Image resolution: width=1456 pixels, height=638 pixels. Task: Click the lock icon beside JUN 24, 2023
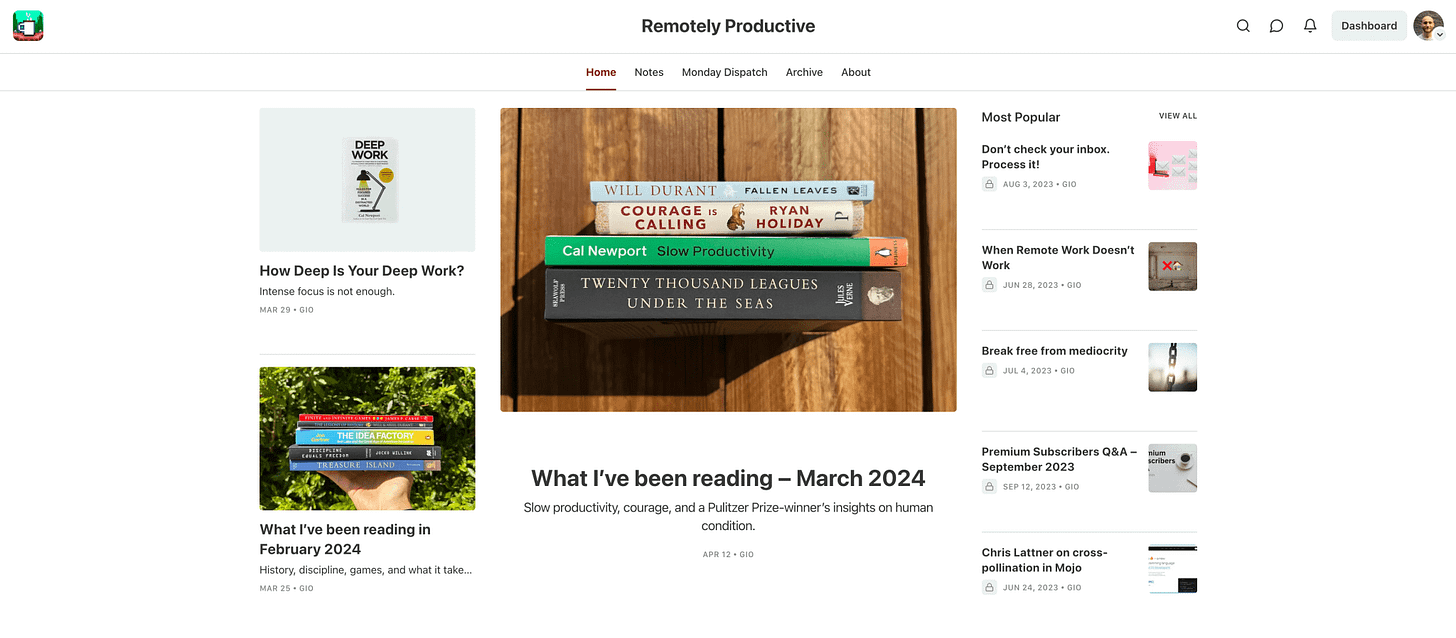coord(989,587)
